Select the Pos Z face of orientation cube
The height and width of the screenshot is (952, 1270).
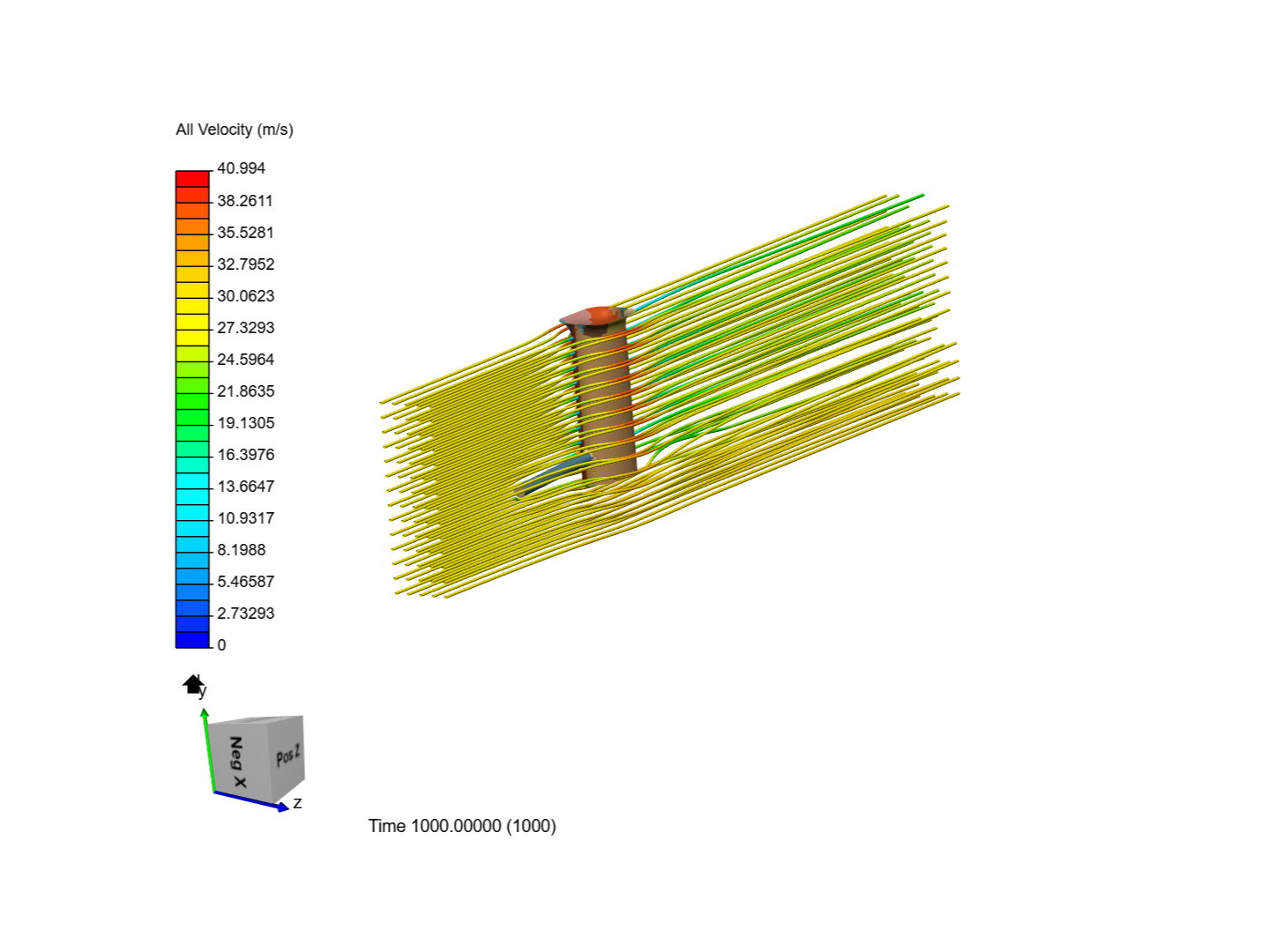click(x=288, y=755)
